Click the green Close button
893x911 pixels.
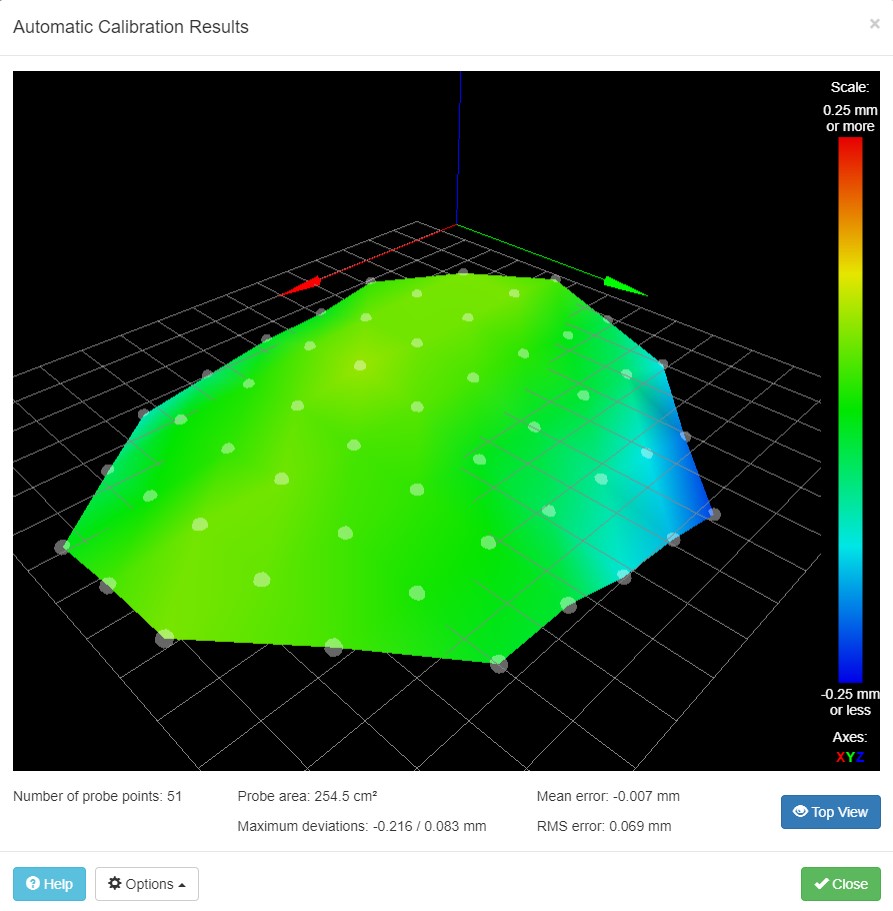point(841,884)
